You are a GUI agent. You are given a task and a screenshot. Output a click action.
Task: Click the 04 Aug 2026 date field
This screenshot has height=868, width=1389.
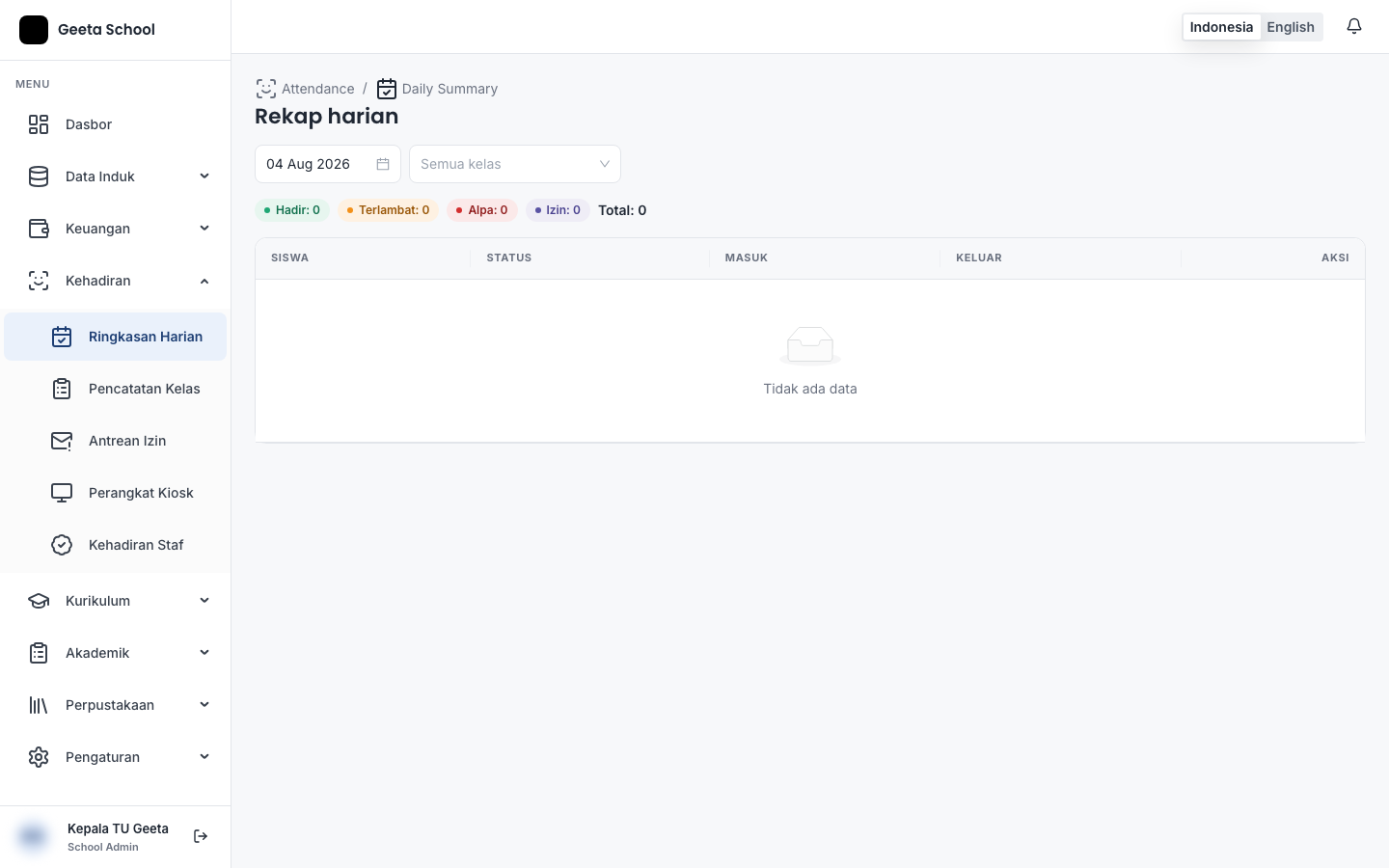[x=328, y=164]
